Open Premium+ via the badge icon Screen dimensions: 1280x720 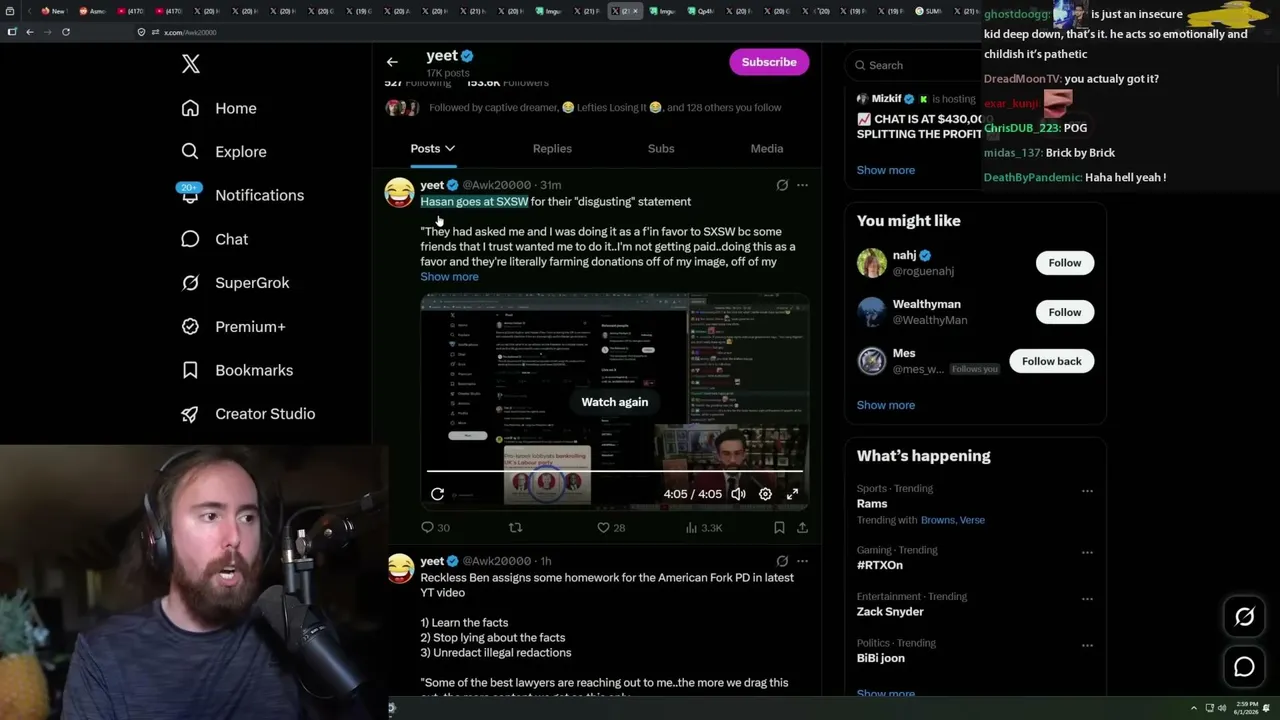(190, 326)
